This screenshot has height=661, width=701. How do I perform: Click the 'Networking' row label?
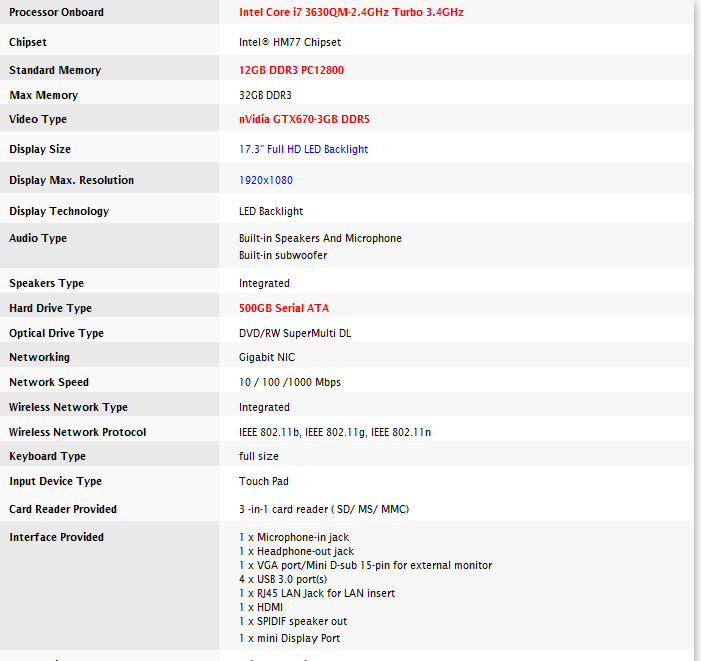pyautogui.click(x=39, y=357)
